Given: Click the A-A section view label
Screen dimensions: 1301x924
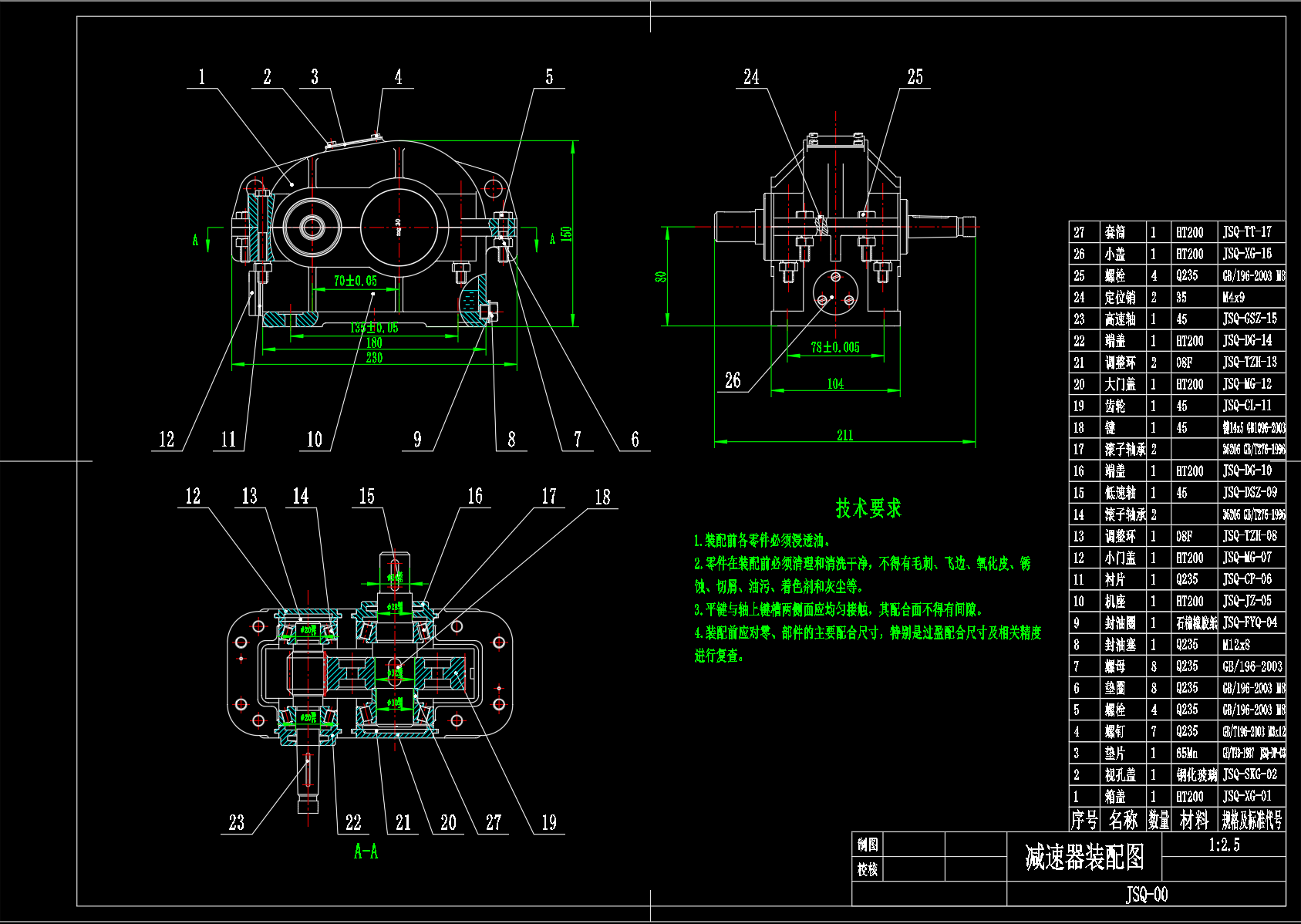Looking at the screenshot, I should click(x=366, y=852).
